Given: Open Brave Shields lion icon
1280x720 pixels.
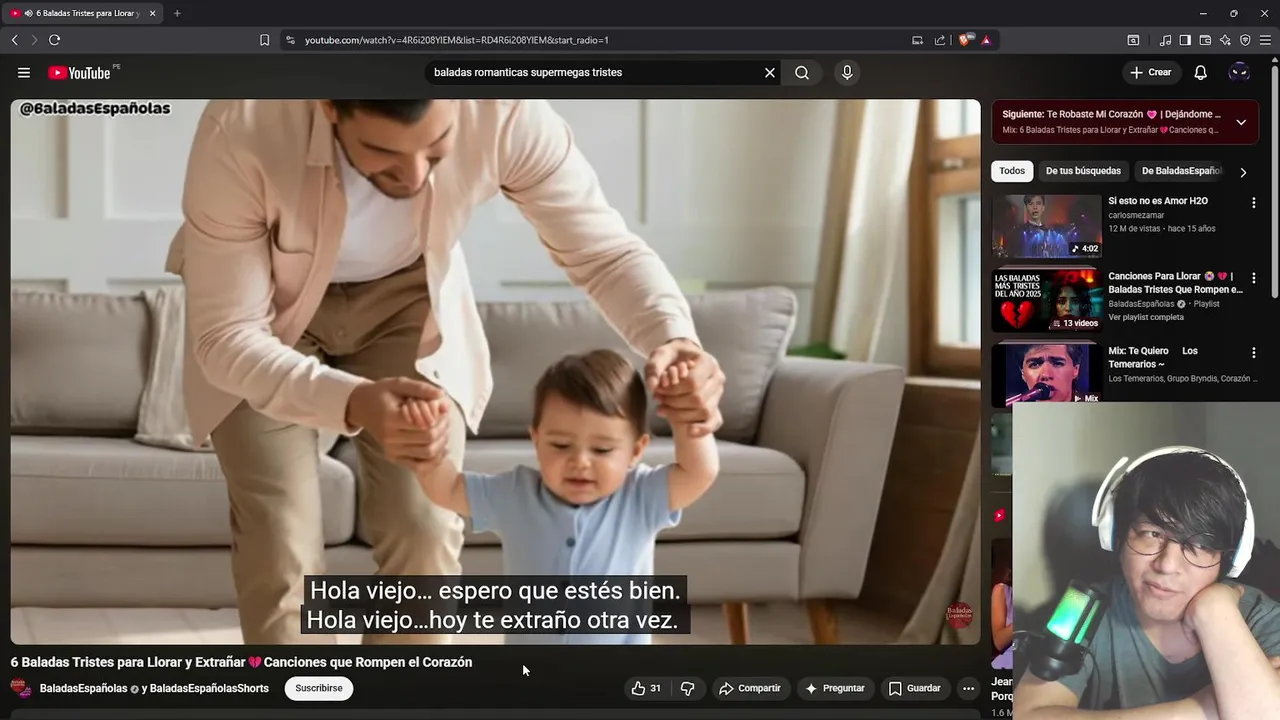Looking at the screenshot, I should click(964, 40).
